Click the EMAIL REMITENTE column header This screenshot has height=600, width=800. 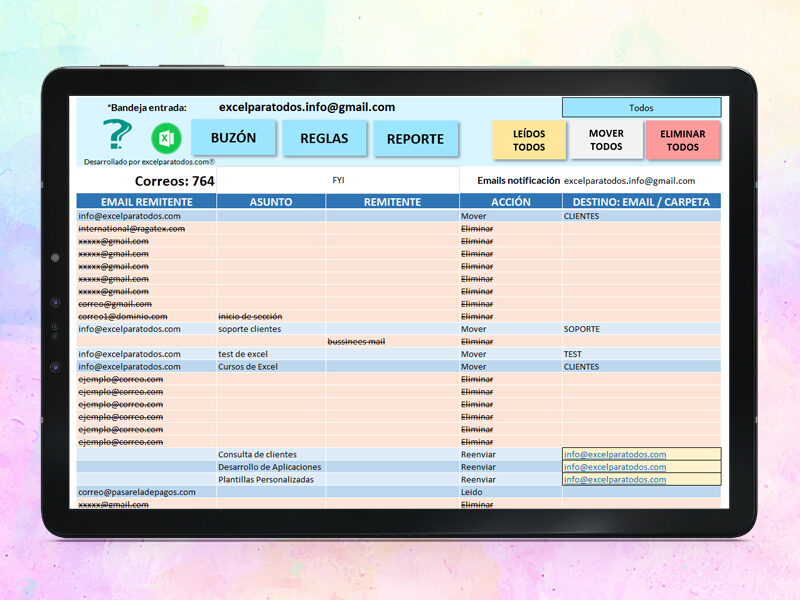pos(146,202)
